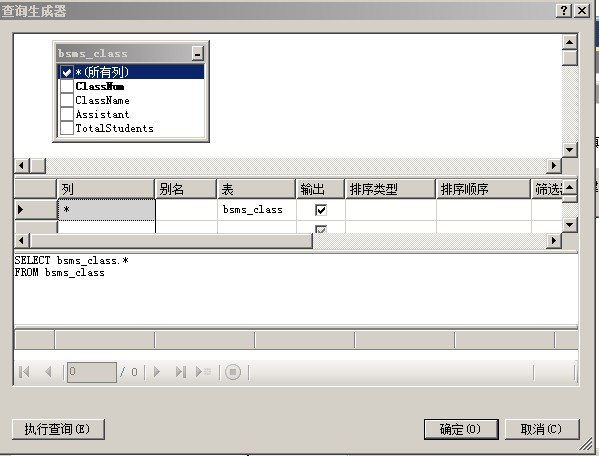Select the 输出 column header
This screenshot has width=599, height=456.
(x=321, y=189)
